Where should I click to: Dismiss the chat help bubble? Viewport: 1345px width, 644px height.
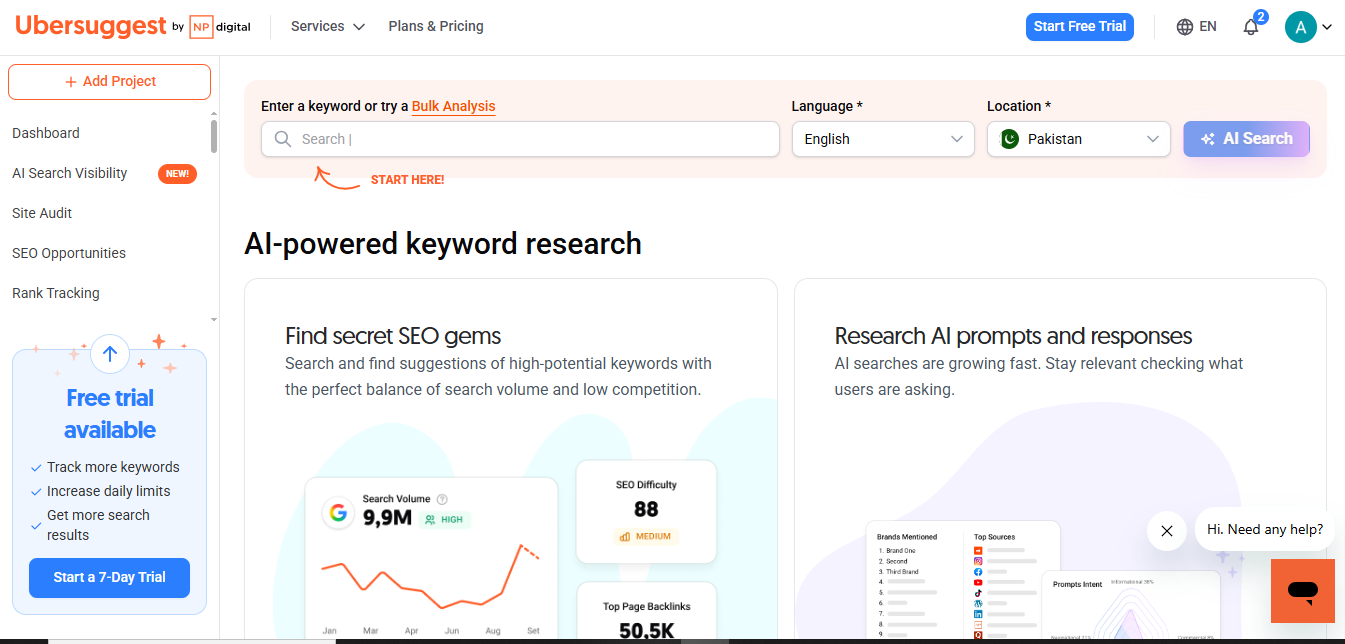tap(1166, 531)
